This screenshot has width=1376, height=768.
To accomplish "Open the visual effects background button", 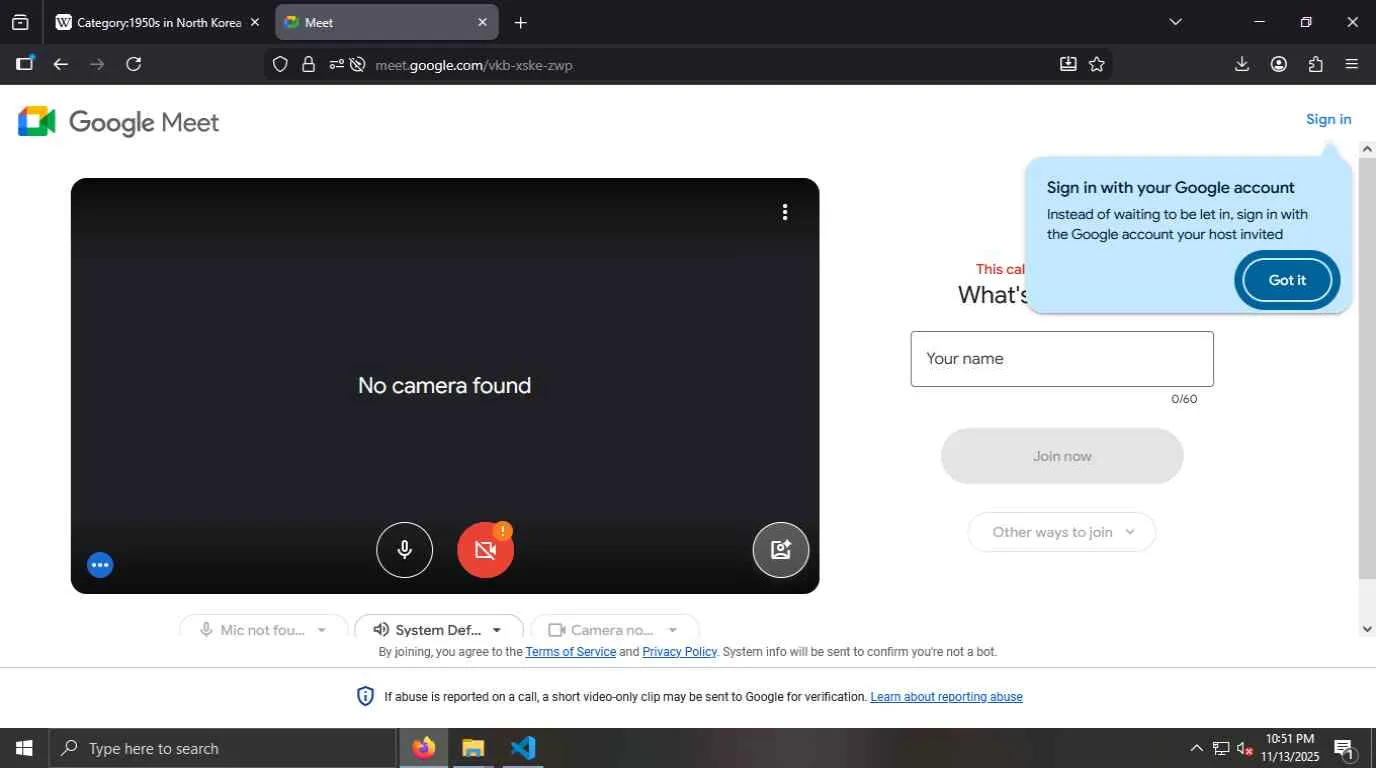I will [781, 550].
